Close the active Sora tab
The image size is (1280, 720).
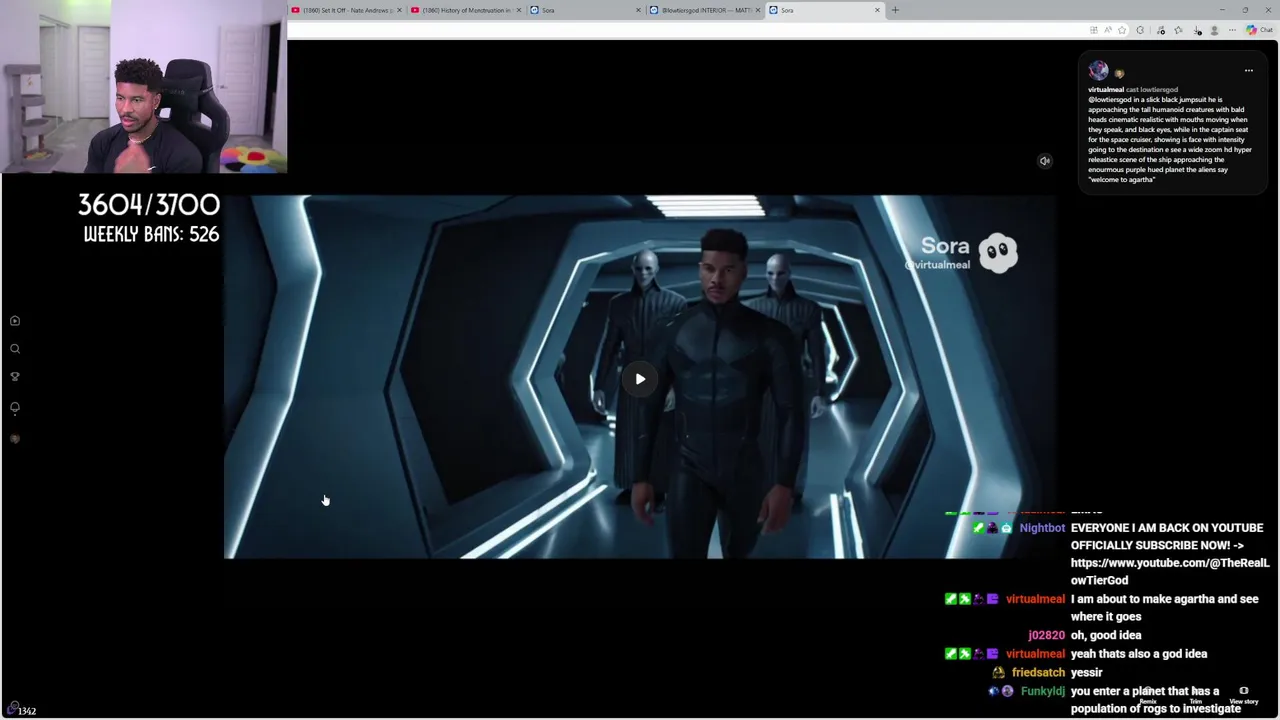point(877,10)
